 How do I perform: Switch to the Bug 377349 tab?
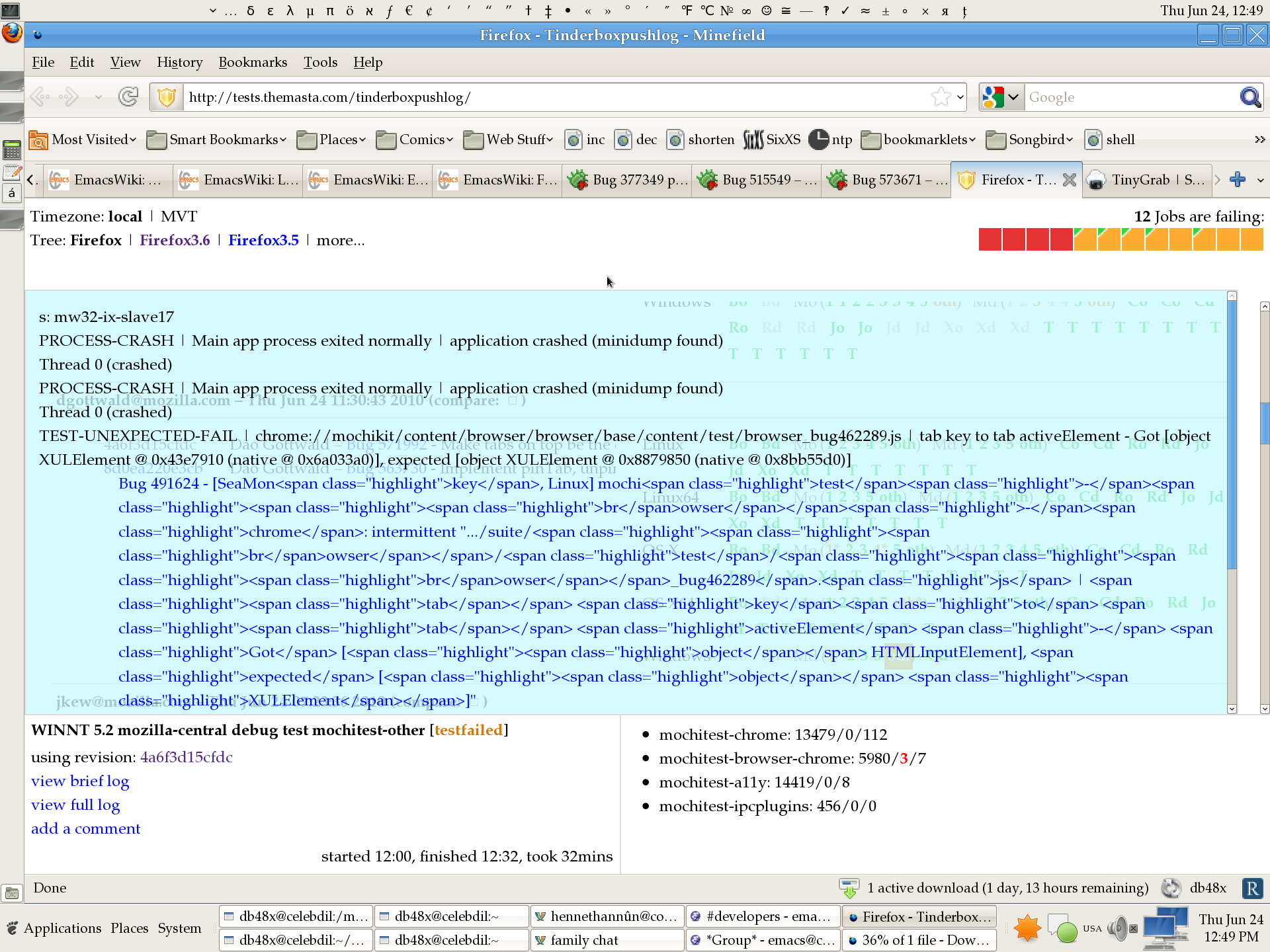627,179
